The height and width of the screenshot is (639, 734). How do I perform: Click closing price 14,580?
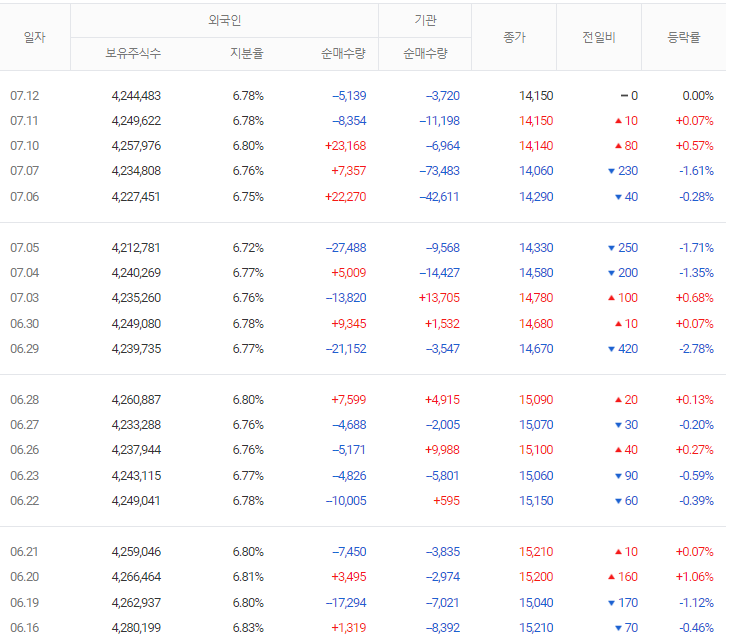click(x=536, y=273)
